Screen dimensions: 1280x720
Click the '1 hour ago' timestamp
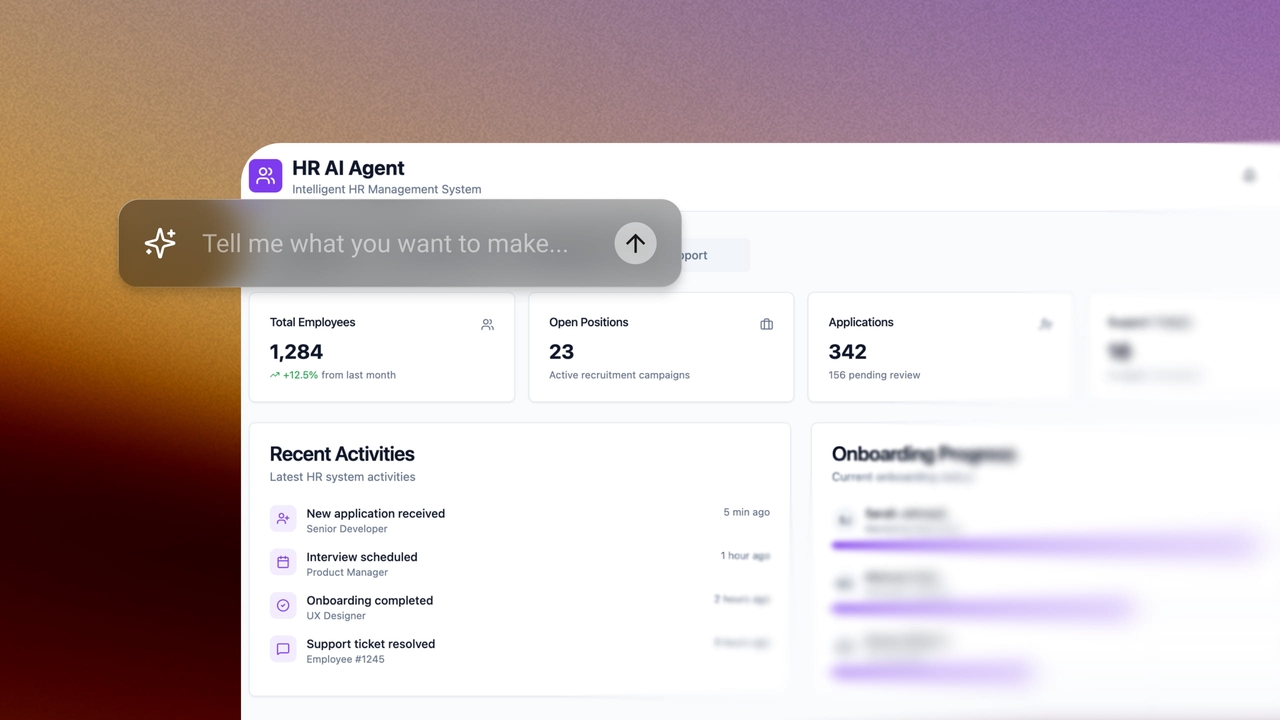[746, 555]
